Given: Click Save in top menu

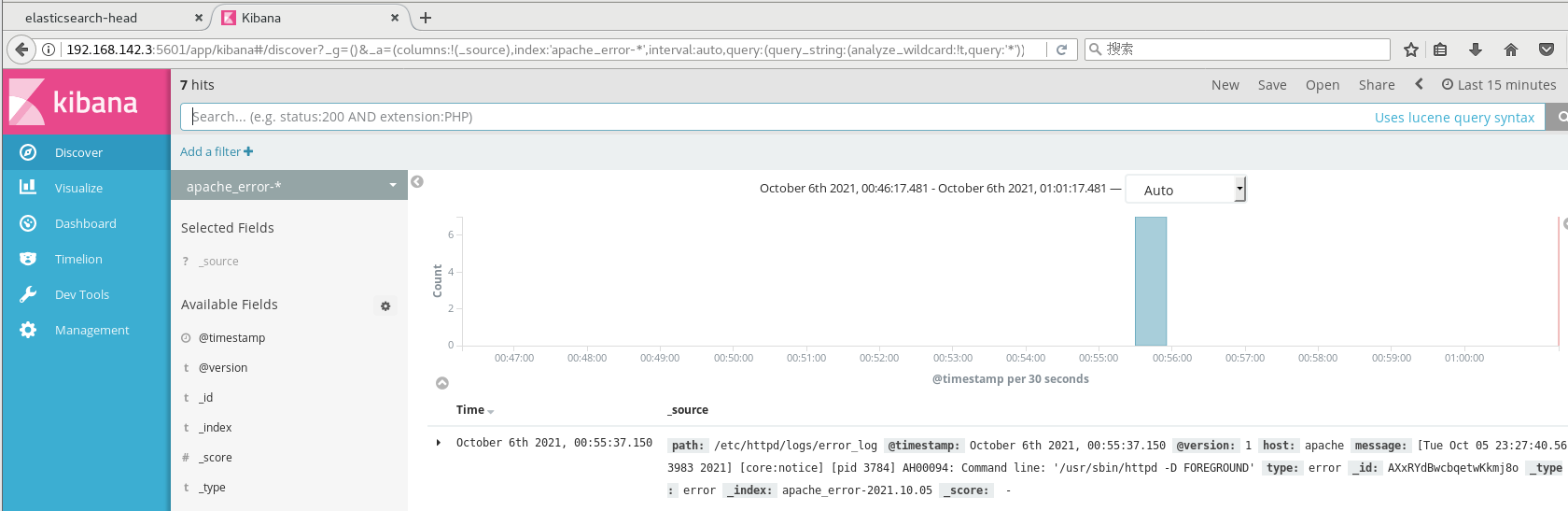Looking at the screenshot, I should tap(1272, 85).
